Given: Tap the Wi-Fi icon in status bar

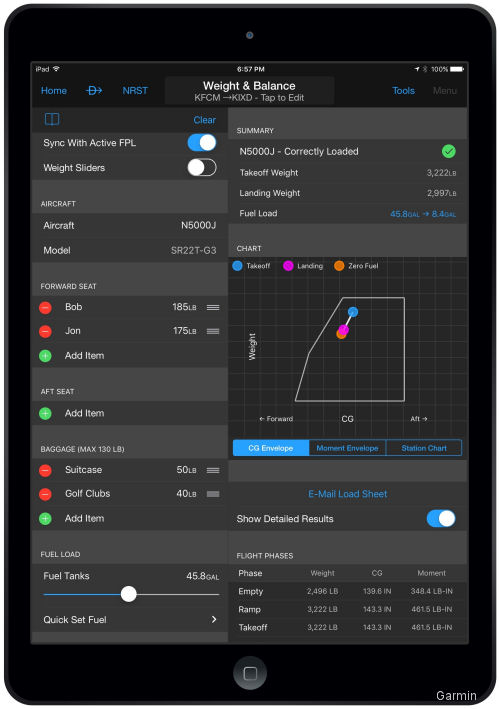Looking at the screenshot, I should coord(56,69).
